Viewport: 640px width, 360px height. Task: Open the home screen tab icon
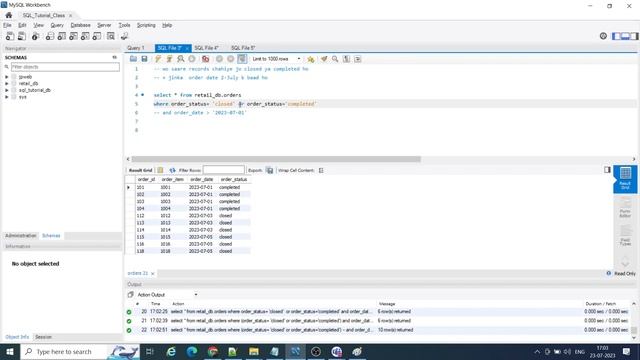9,15
